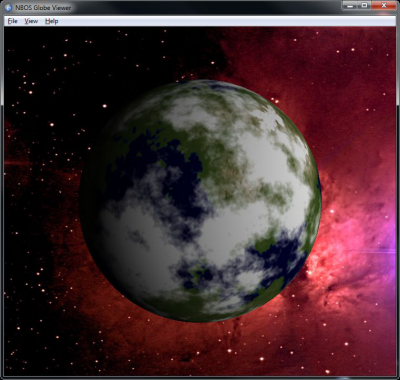400x380 pixels.
Task: Minimize the NEOS Globe Viewer window
Action: pyautogui.click(x=350, y=5)
